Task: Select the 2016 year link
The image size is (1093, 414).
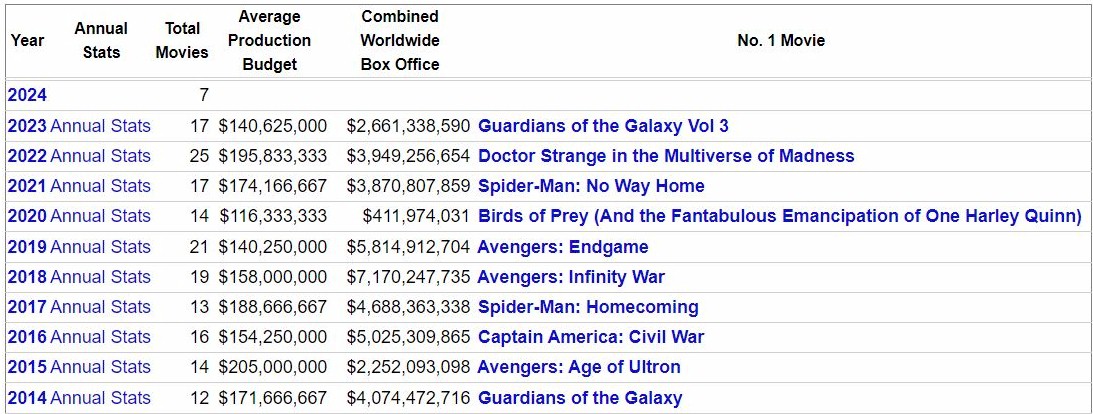Action: coord(27,337)
